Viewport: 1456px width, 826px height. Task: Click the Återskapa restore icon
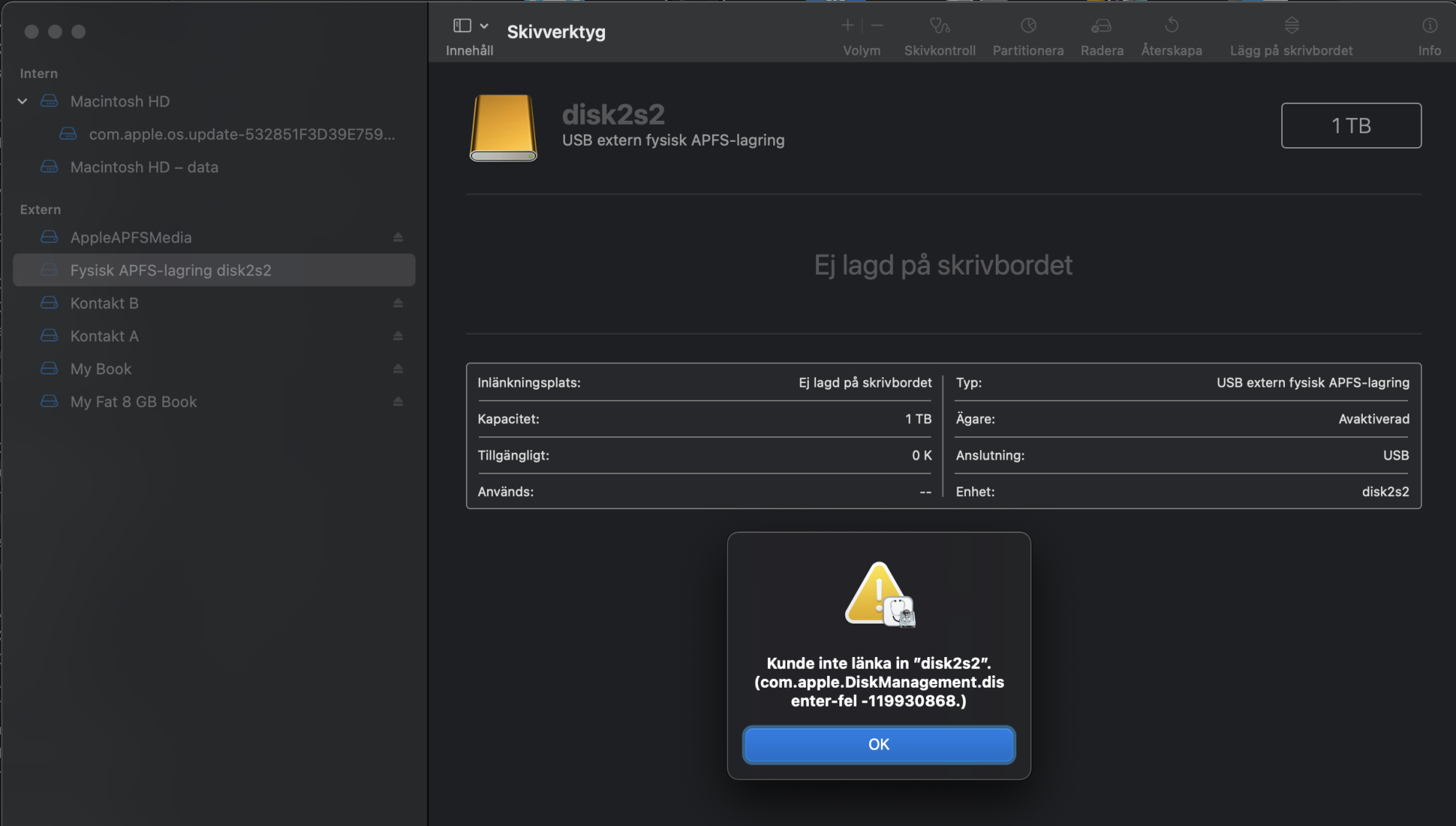pos(1171,26)
